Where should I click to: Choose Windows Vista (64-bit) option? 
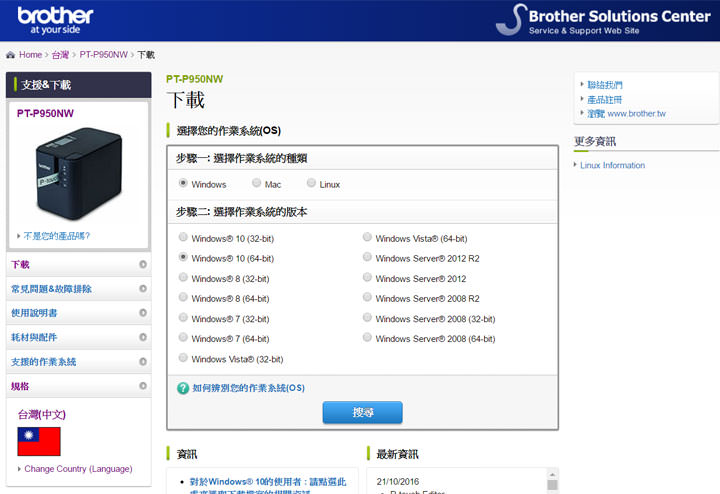[x=367, y=237]
